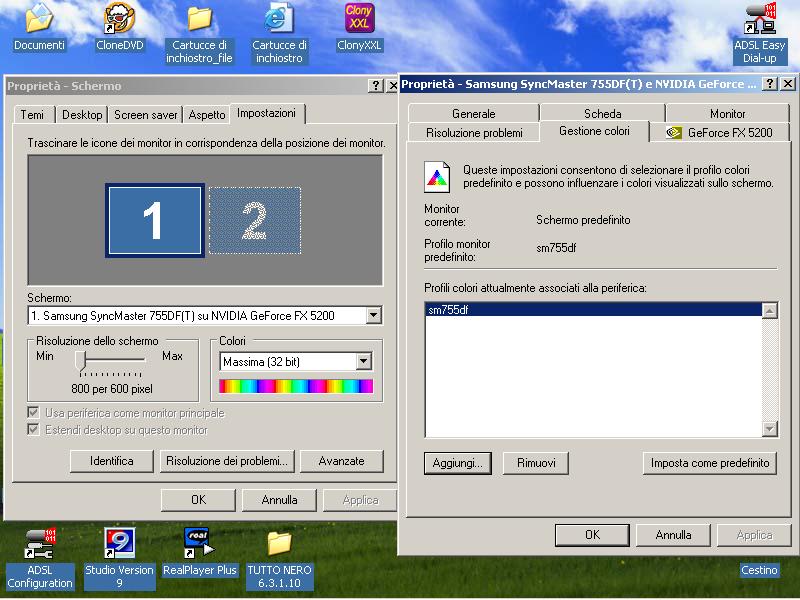The image size is (800, 600).
Task: Select the Cestino recycle bin label
Action: [x=760, y=570]
